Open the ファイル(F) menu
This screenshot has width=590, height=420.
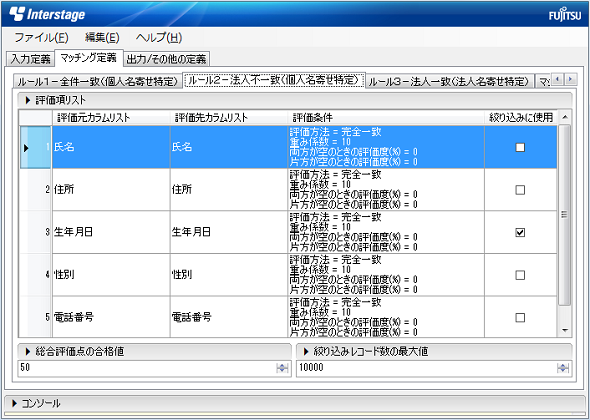tap(41, 38)
